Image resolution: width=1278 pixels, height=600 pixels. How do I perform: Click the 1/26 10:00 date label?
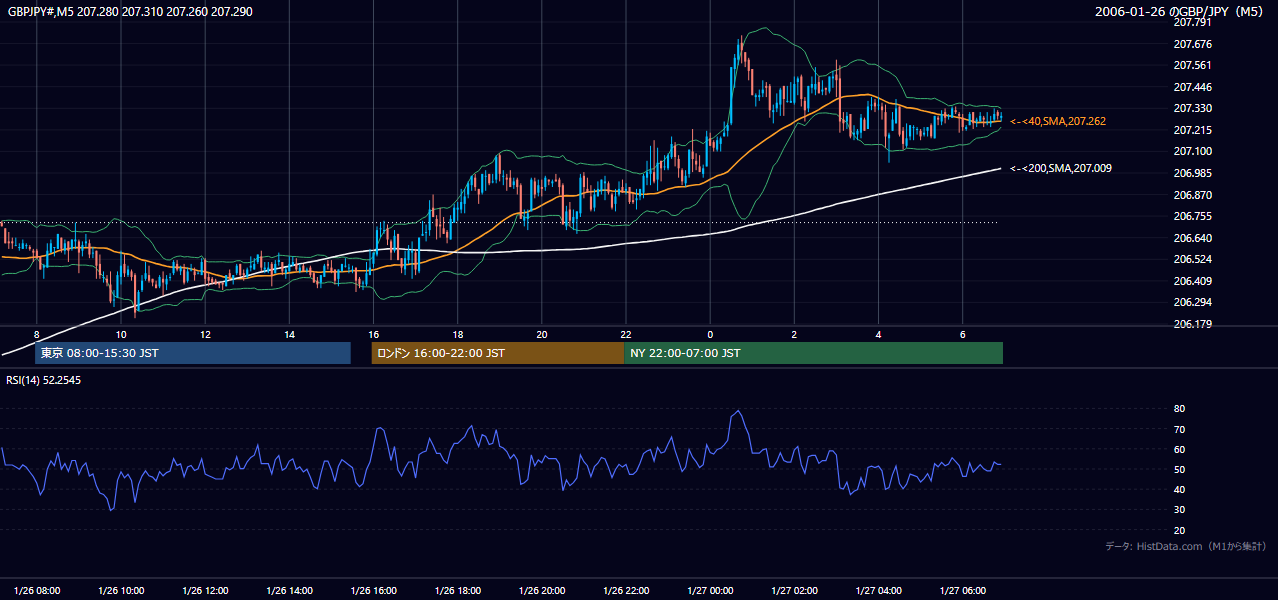coord(121,590)
